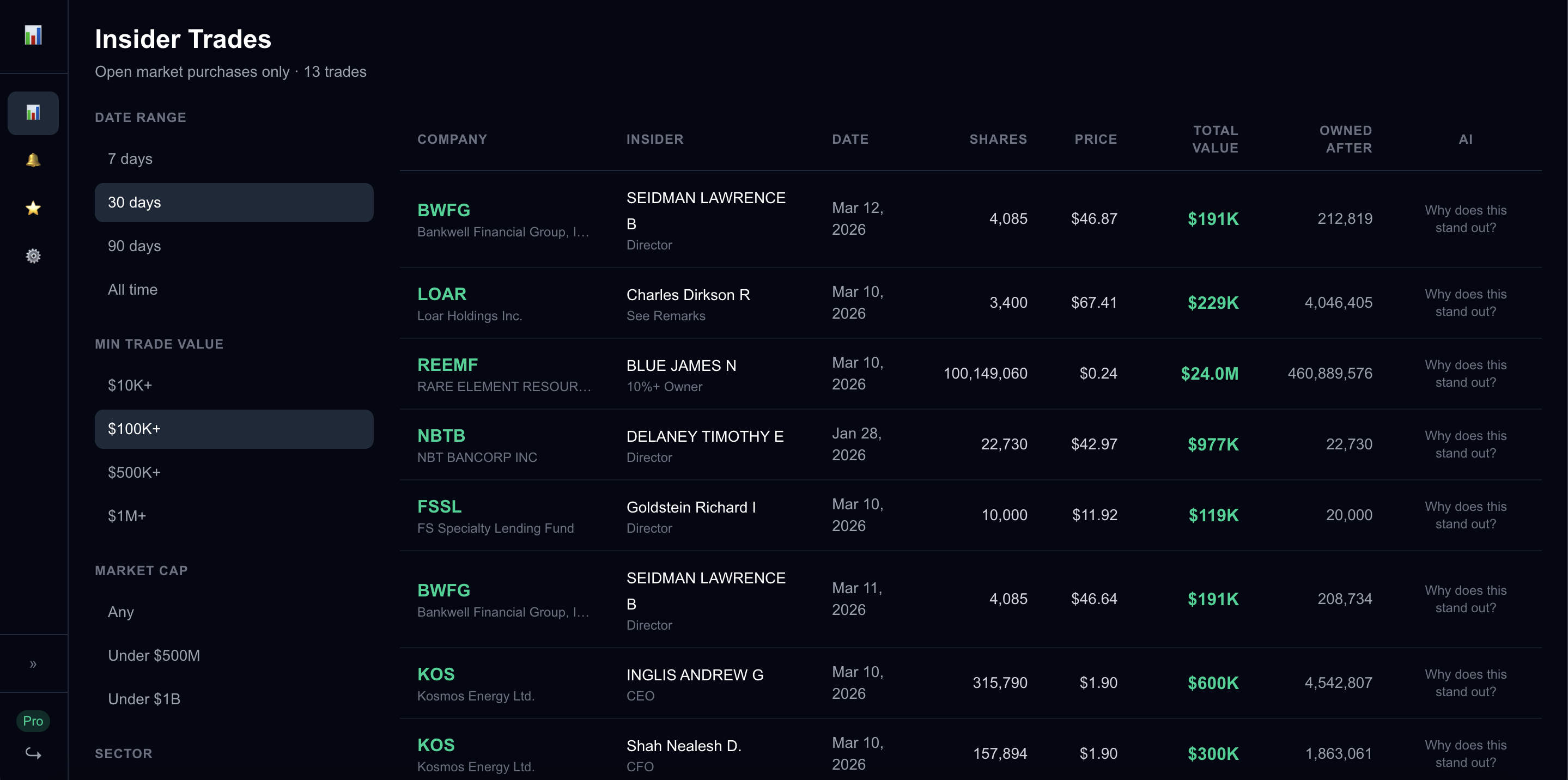This screenshot has width=1568, height=780.
Task: Click the $977K total value cell
Action: pos(1213,445)
